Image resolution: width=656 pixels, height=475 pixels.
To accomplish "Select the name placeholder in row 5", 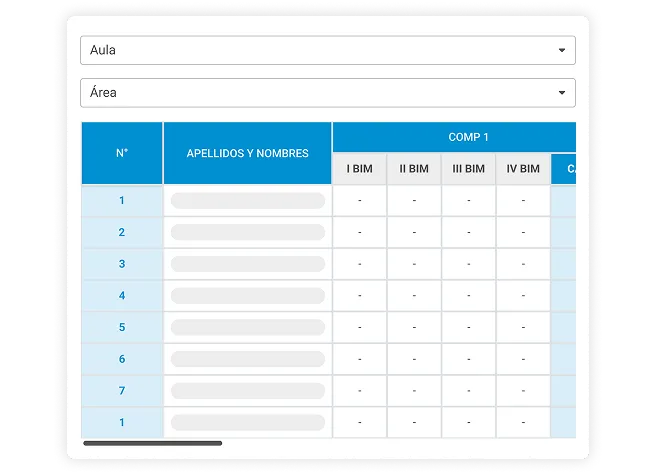I will point(248,327).
